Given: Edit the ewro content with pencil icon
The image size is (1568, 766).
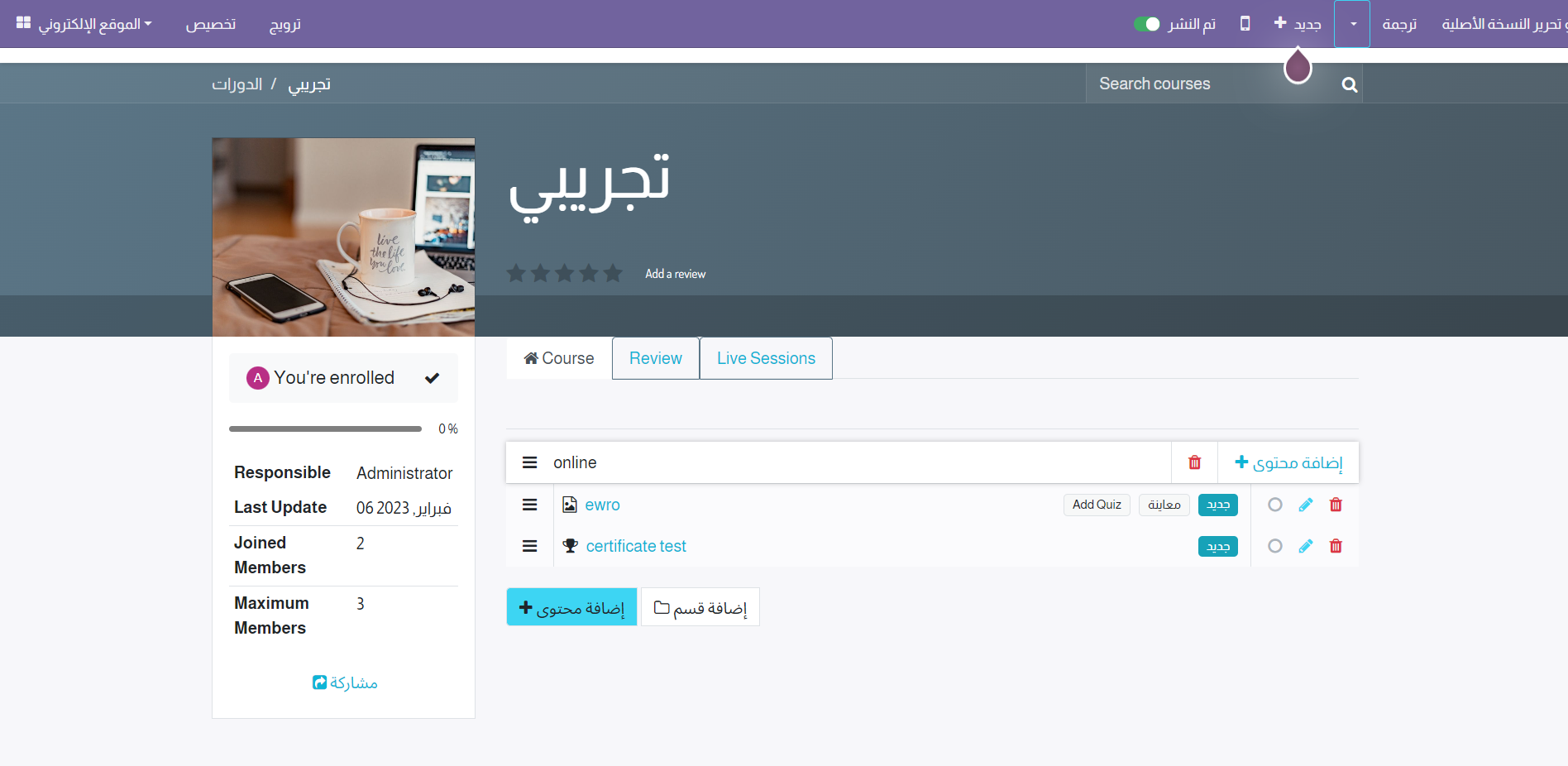Looking at the screenshot, I should click(x=1306, y=505).
